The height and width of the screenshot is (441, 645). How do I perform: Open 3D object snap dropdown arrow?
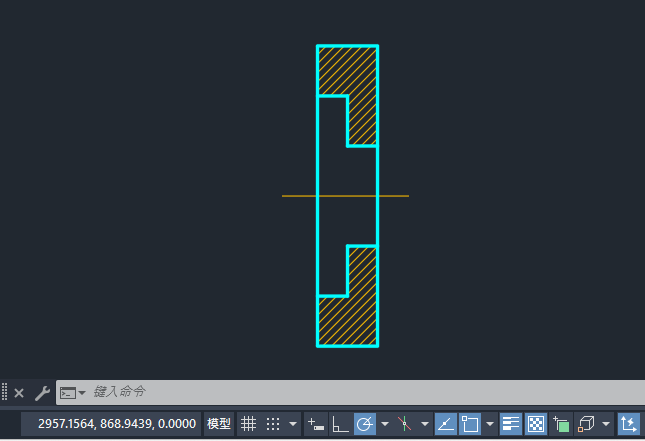click(606, 424)
